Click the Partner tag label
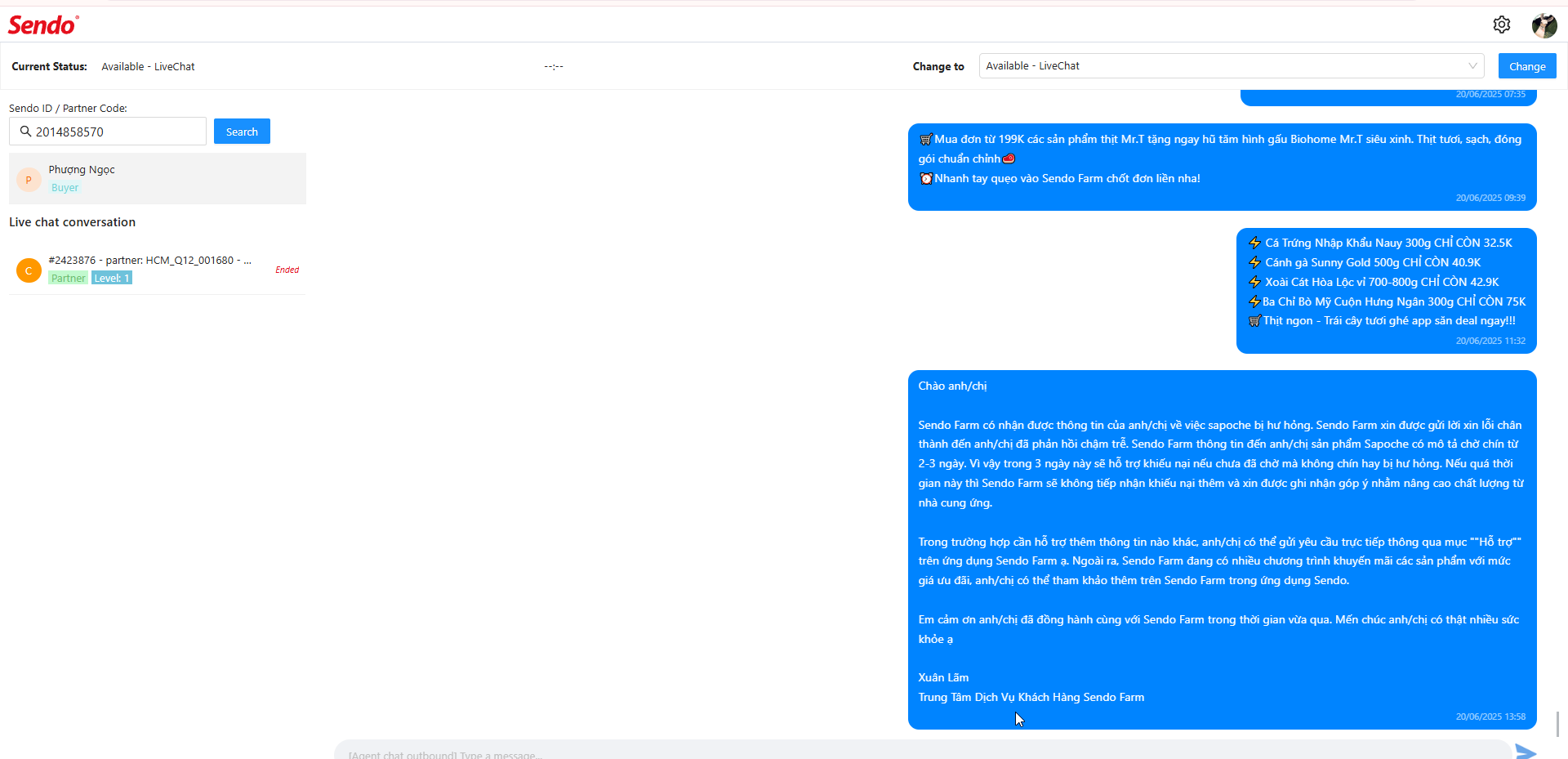1568x759 pixels. point(68,279)
